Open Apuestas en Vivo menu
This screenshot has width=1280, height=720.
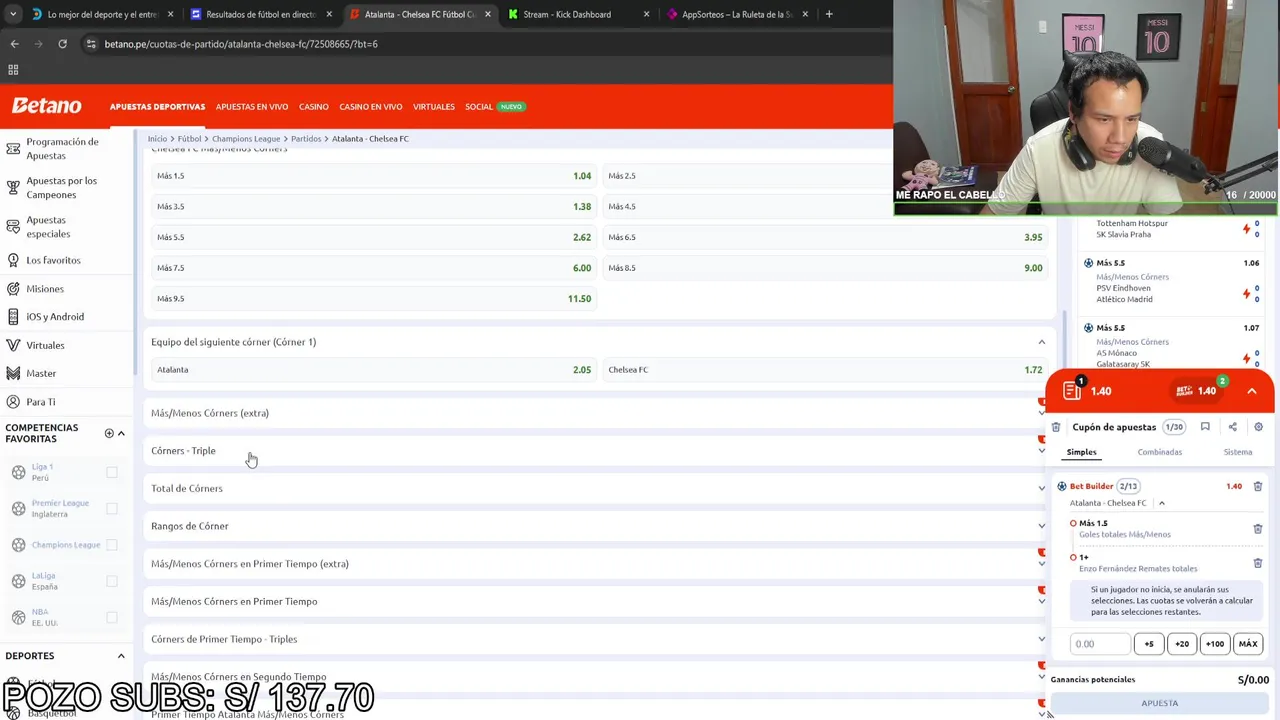(x=252, y=107)
